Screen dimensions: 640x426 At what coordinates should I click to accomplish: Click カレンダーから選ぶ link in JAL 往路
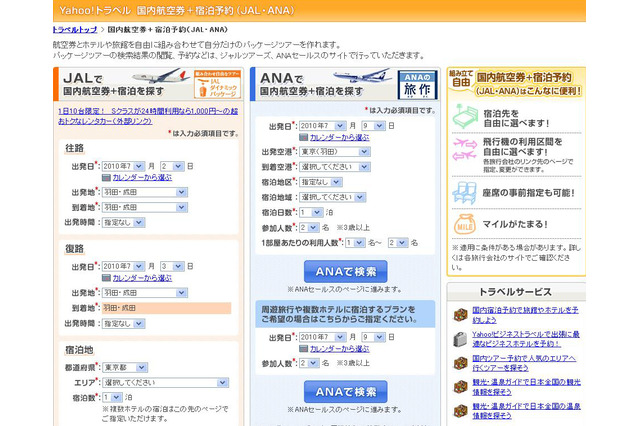[142, 178]
